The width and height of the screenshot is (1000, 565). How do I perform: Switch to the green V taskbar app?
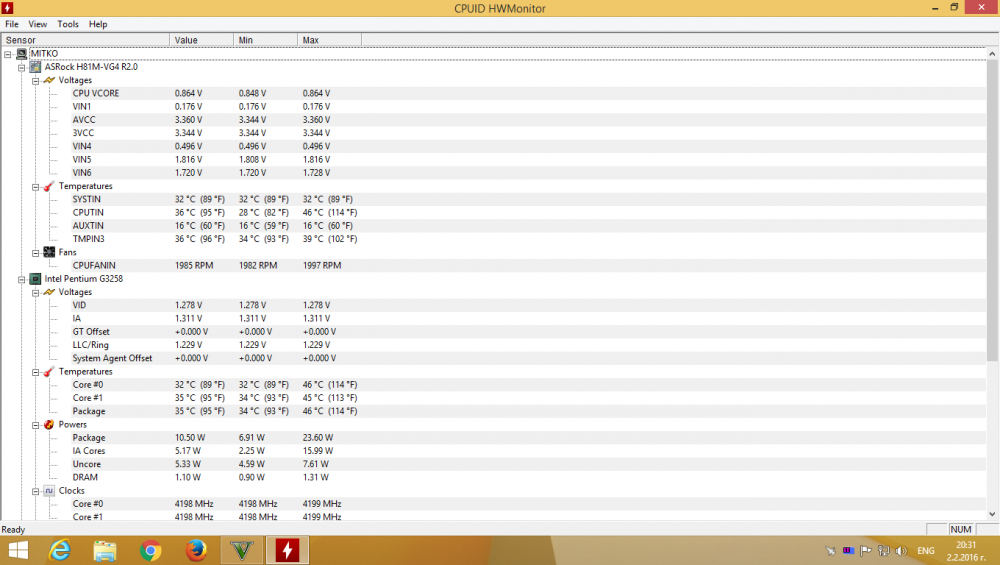[242, 550]
